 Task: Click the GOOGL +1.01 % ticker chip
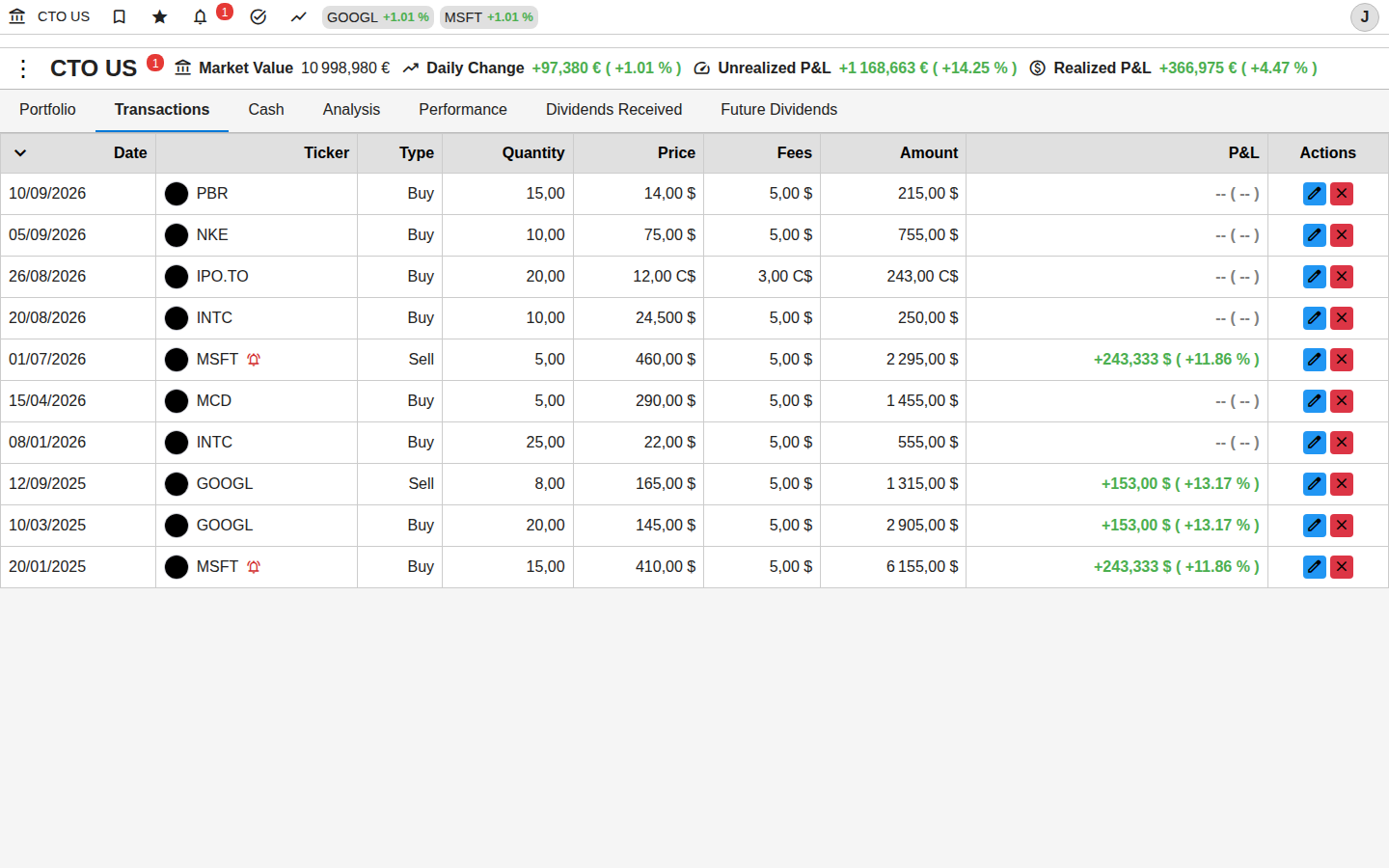tap(378, 17)
